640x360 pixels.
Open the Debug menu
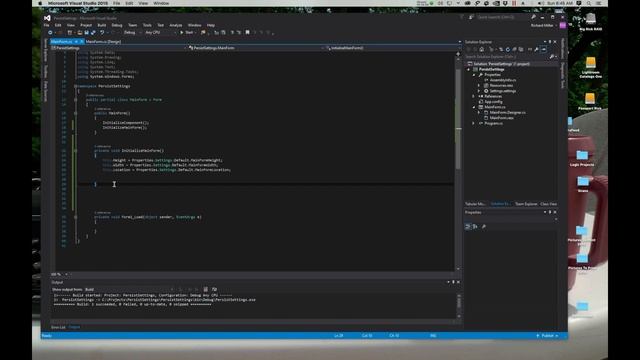click(117, 25)
